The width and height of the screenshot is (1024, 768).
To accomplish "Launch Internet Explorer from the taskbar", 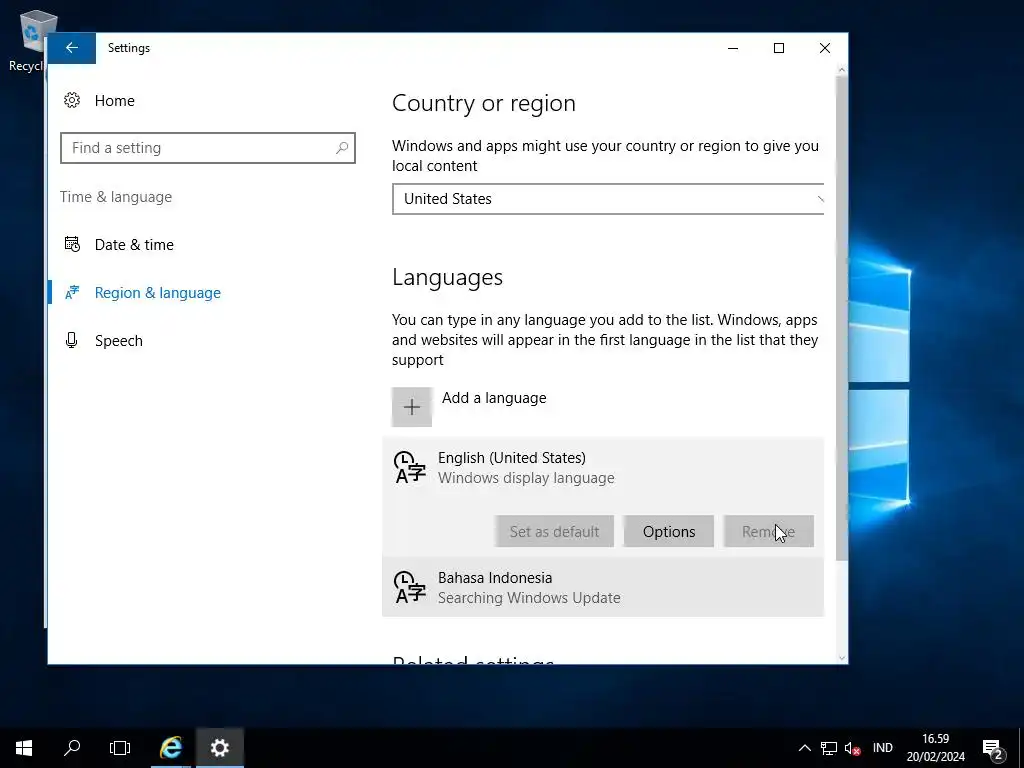I will pyautogui.click(x=171, y=748).
